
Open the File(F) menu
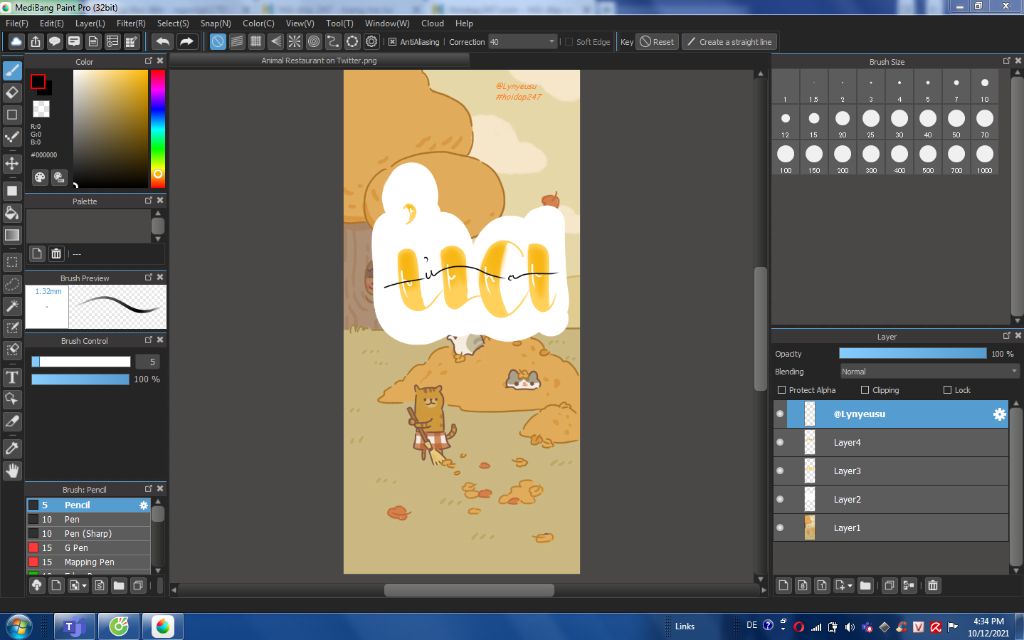[17, 23]
